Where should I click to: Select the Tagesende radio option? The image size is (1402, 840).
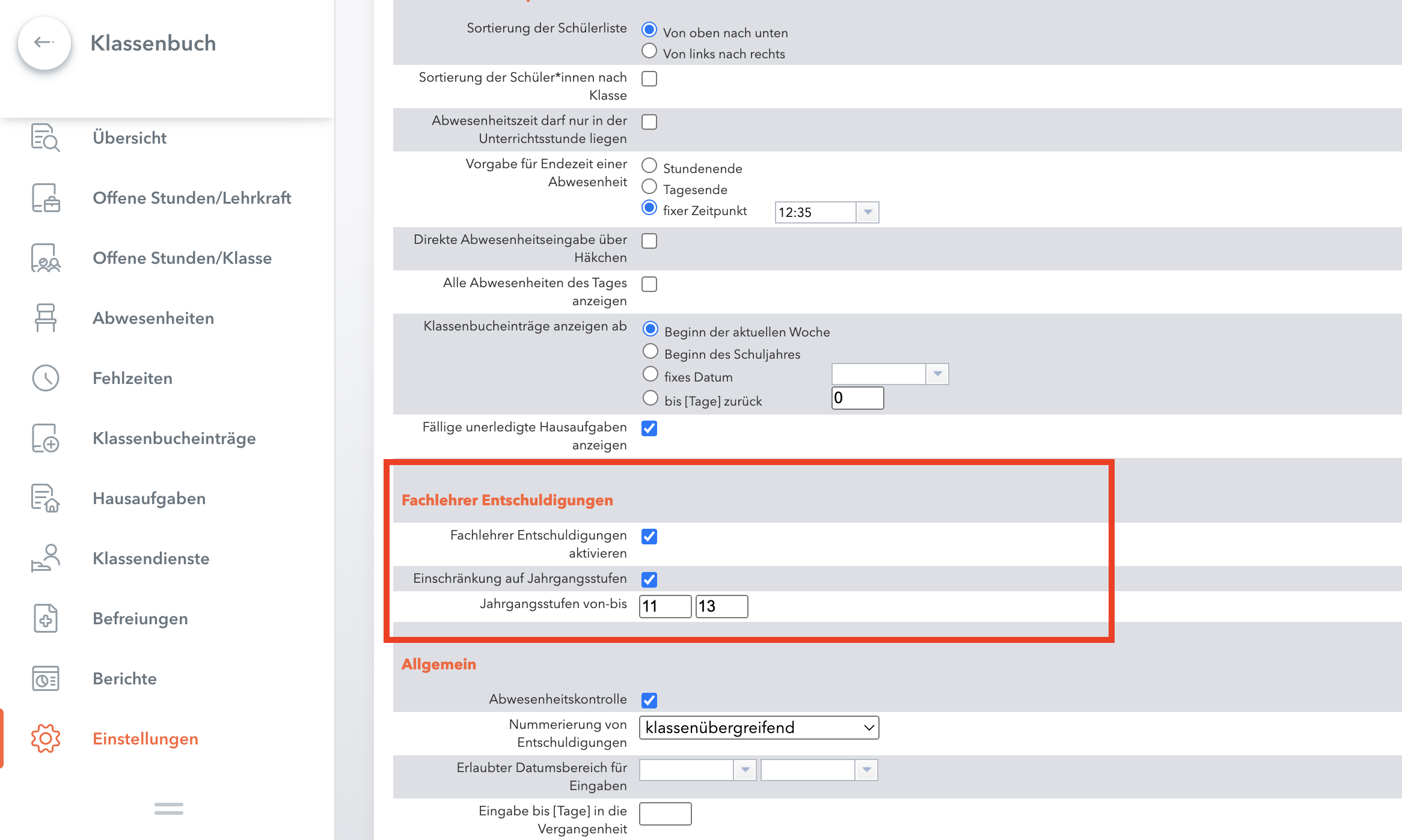(649, 187)
